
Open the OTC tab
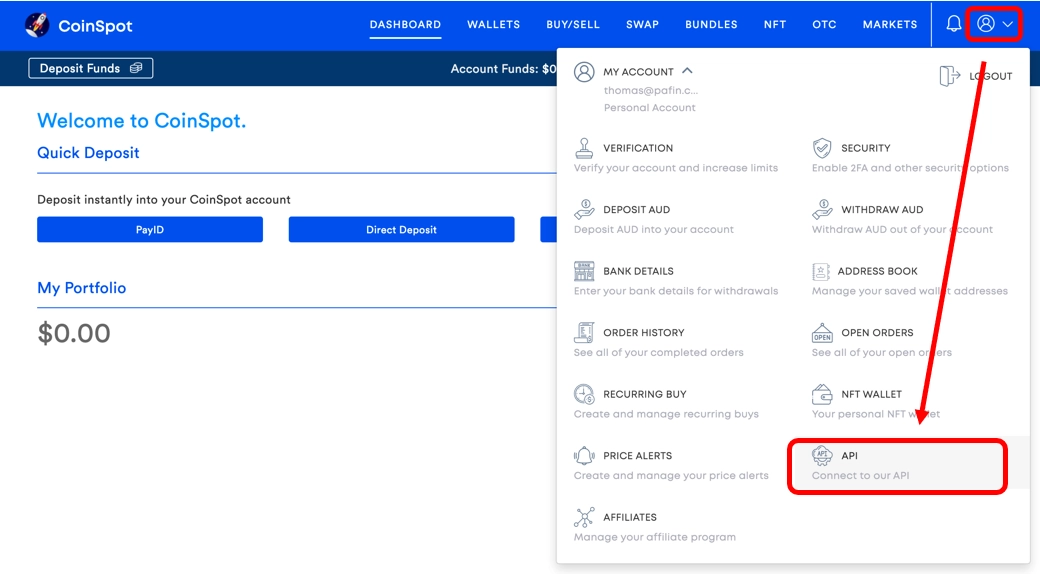[824, 25]
